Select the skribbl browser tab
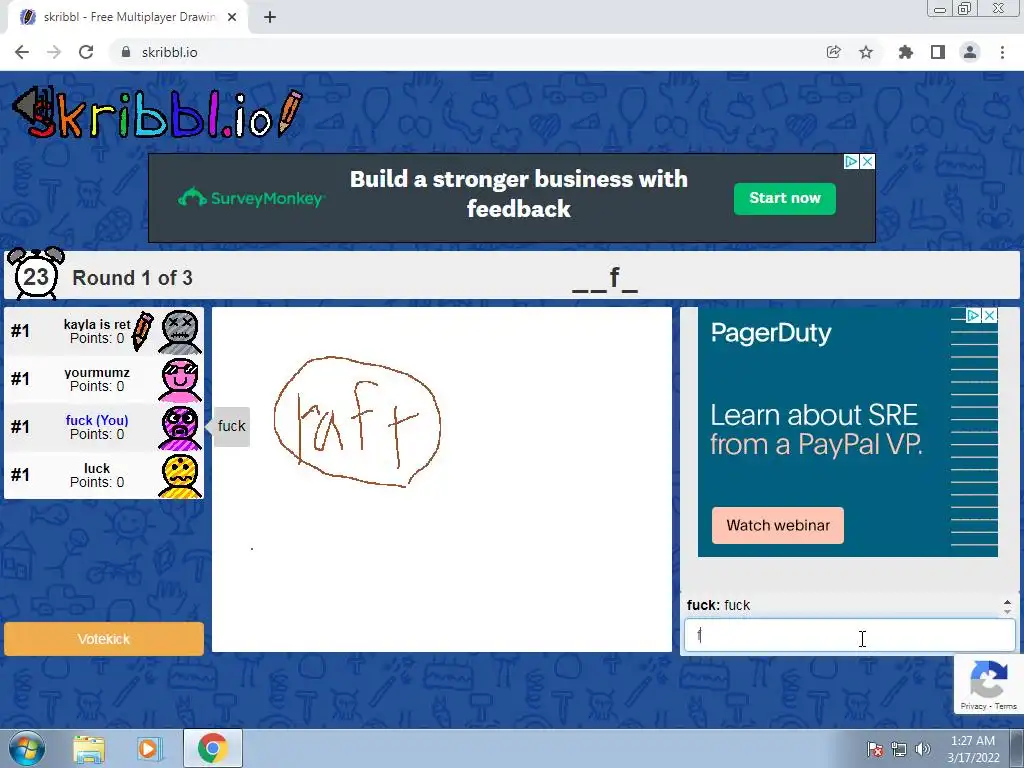This screenshot has height=768, width=1024. coord(128,17)
